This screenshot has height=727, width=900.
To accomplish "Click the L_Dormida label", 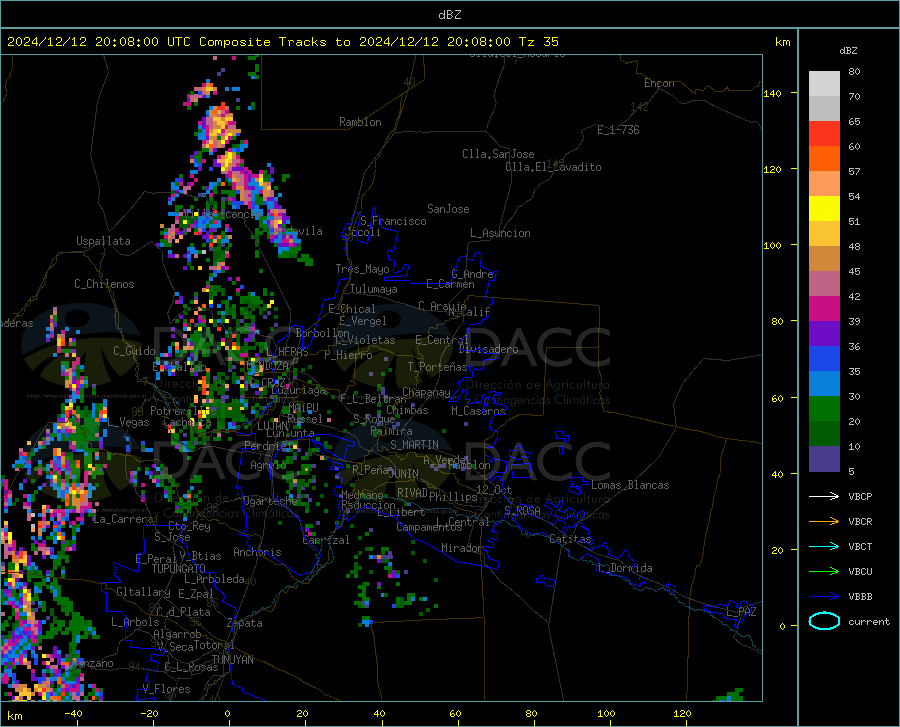I will [625, 568].
